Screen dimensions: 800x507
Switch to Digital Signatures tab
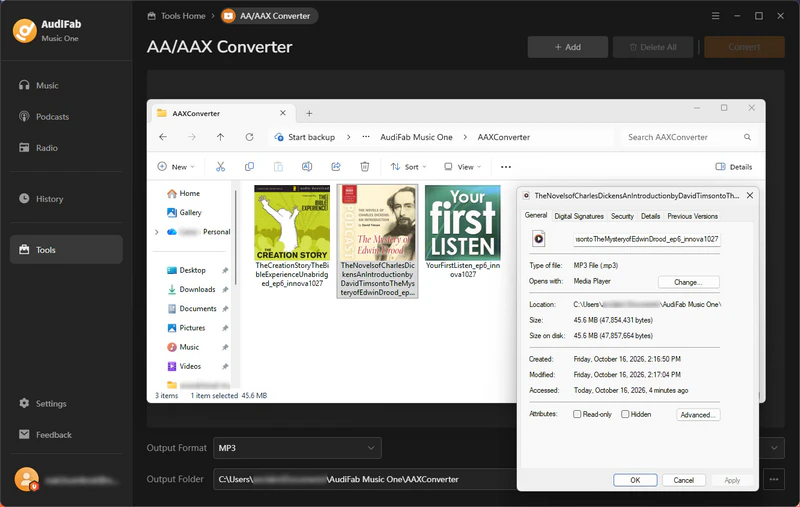(x=579, y=216)
